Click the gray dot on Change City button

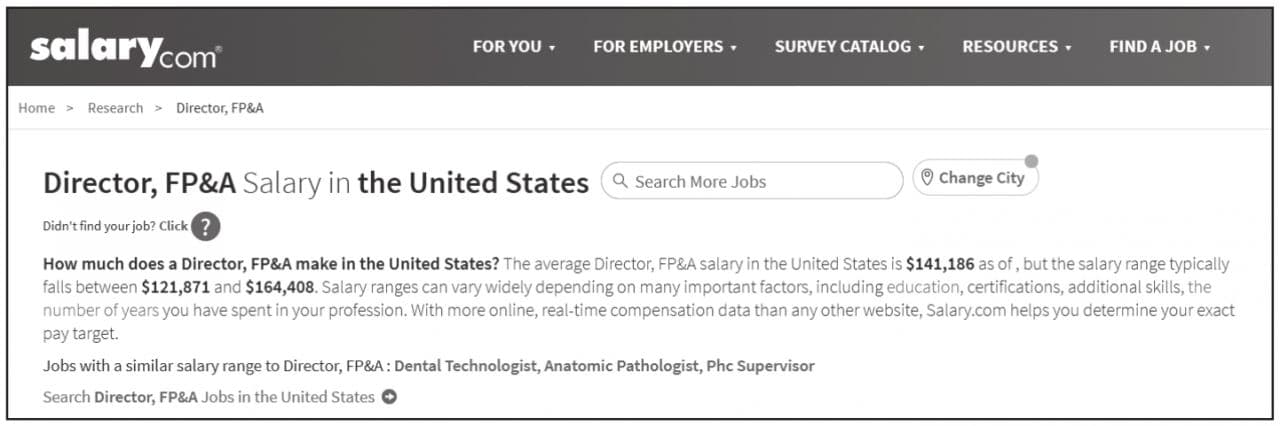pyautogui.click(x=1031, y=161)
